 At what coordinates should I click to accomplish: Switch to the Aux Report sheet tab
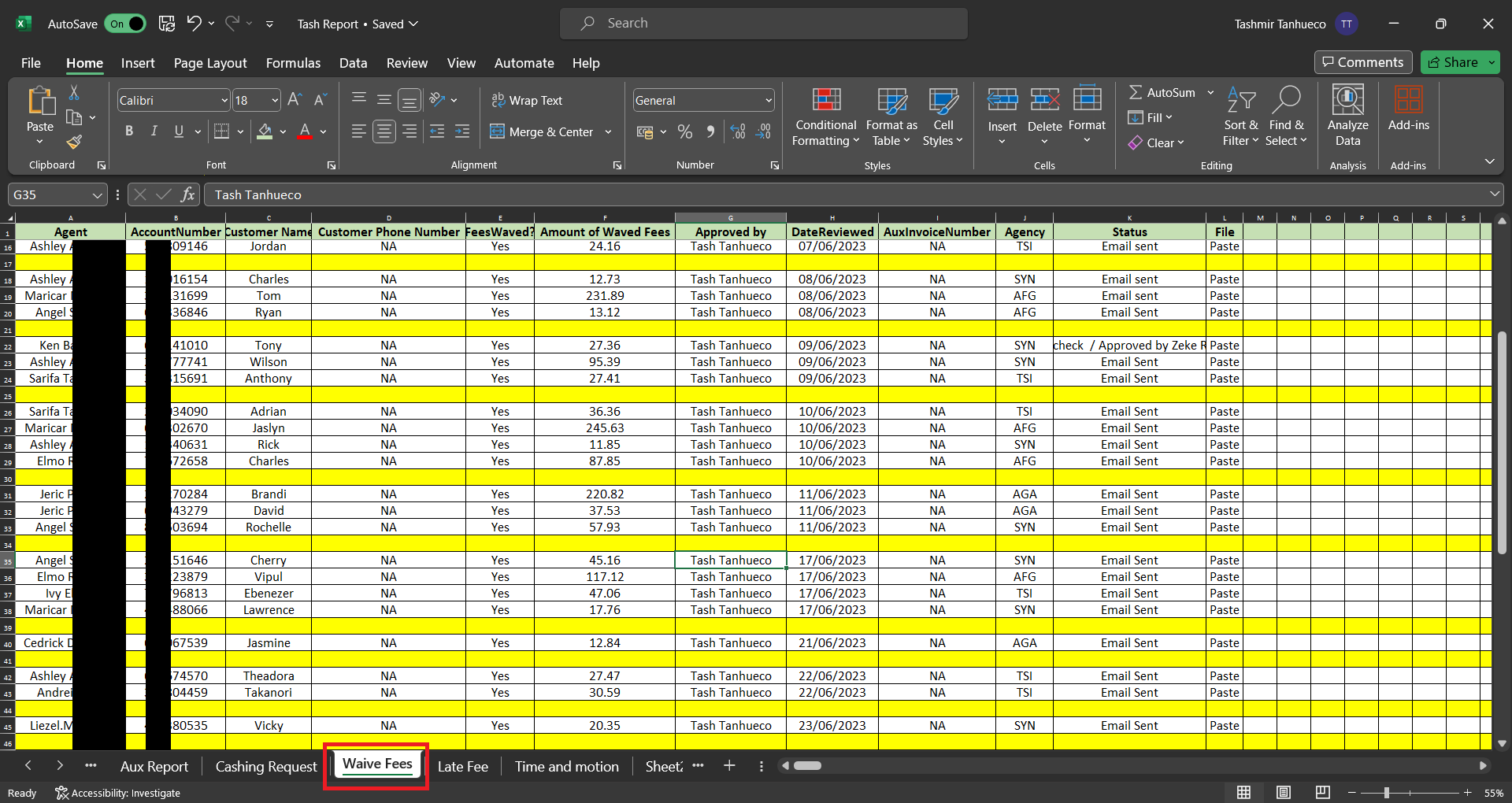[x=154, y=766]
